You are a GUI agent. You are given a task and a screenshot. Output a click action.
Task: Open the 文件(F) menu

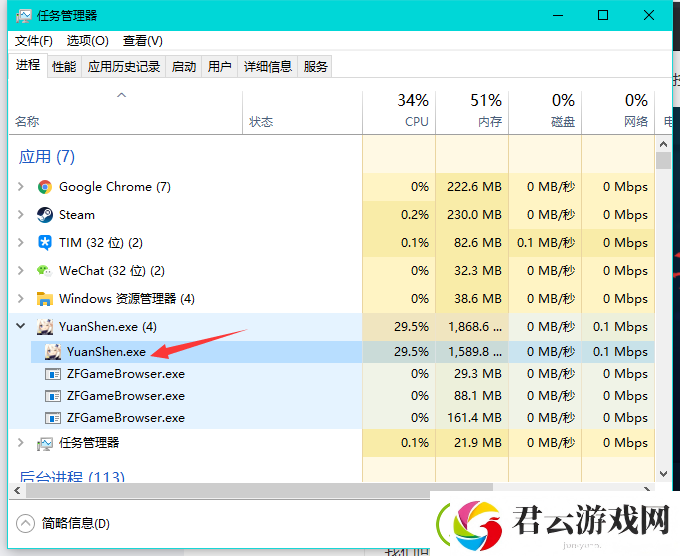point(34,41)
